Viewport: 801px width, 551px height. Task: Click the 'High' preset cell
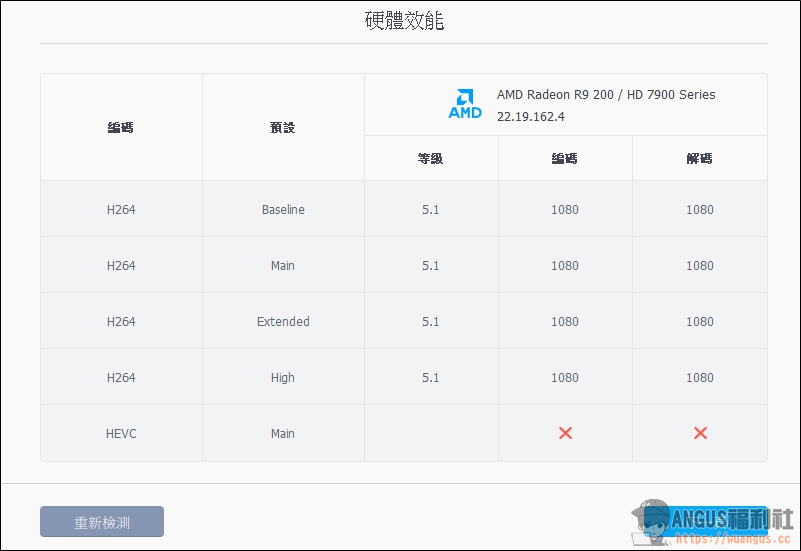click(282, 377)
